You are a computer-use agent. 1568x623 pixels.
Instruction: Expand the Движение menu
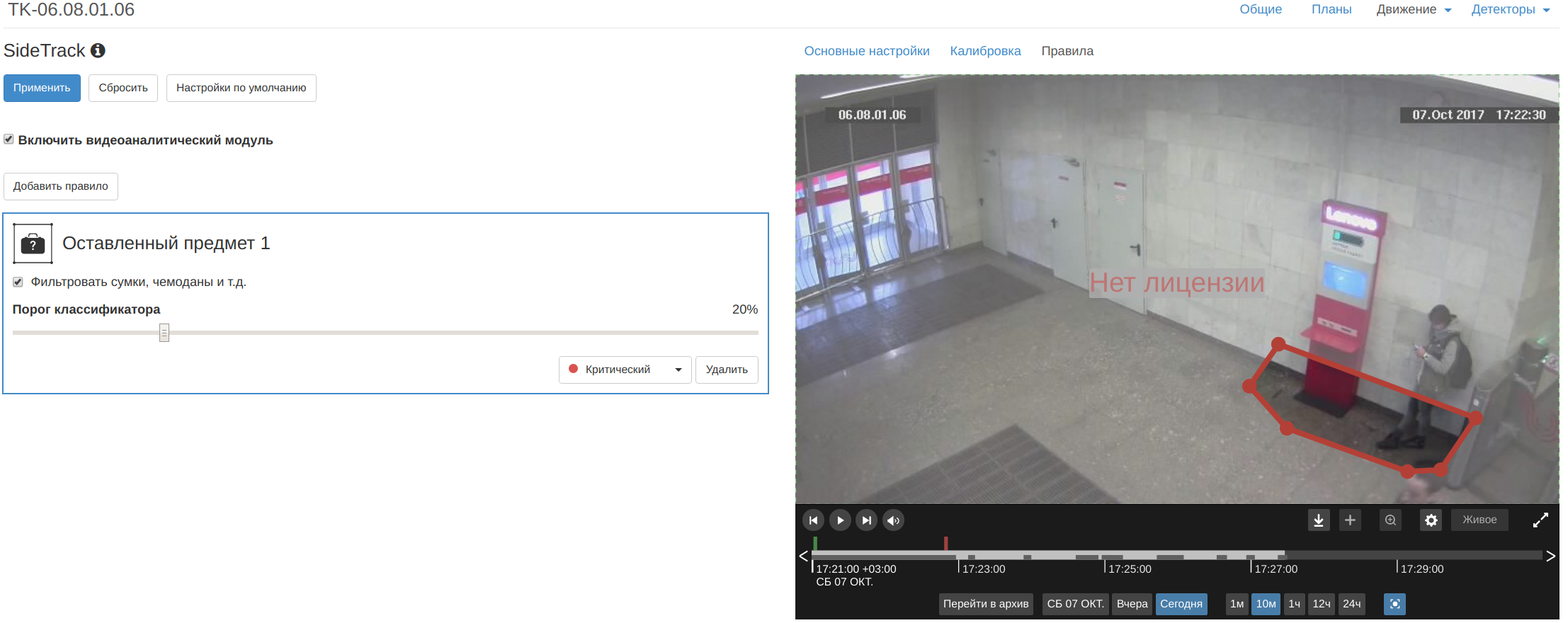[1414, 9]
